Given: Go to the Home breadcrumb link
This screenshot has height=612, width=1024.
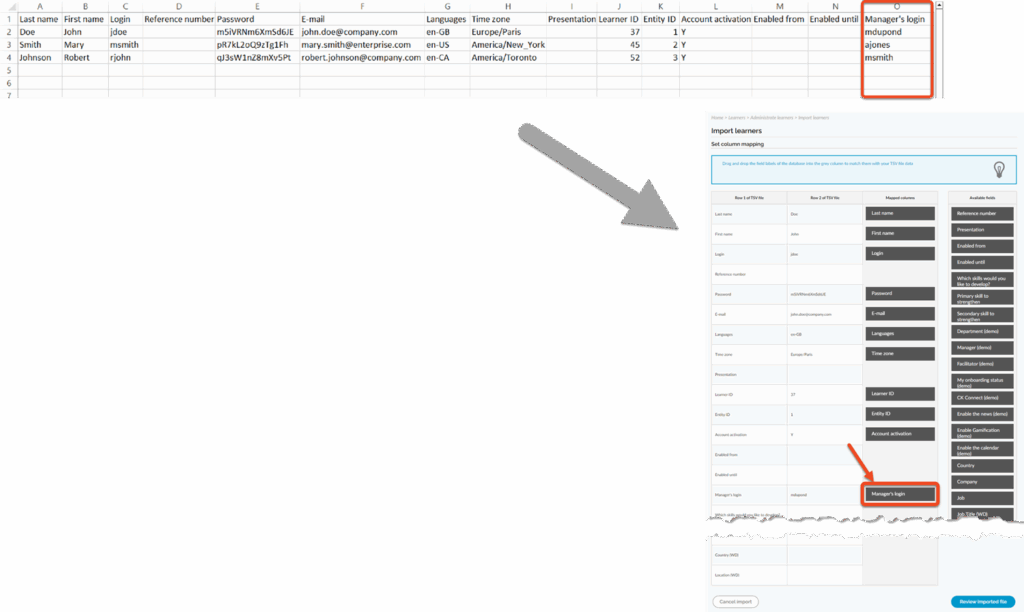Looking at the screenshot, I should pos(717,118).
